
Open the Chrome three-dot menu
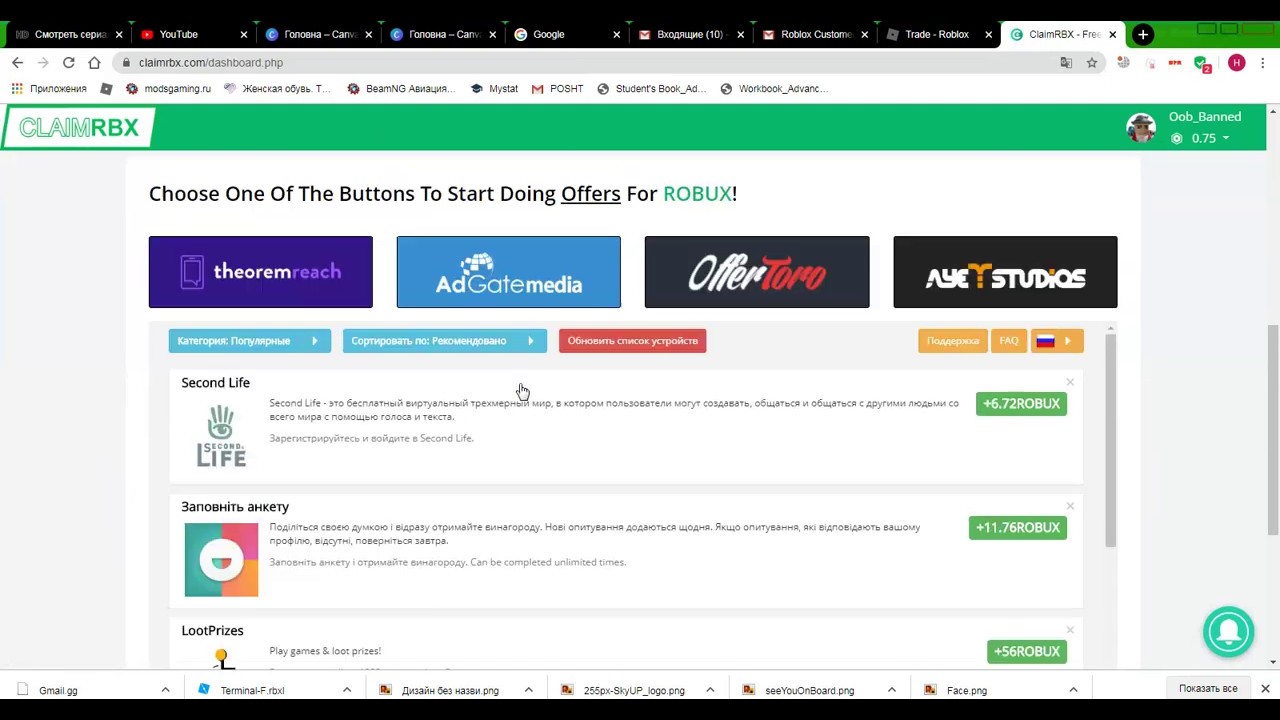1263,62
